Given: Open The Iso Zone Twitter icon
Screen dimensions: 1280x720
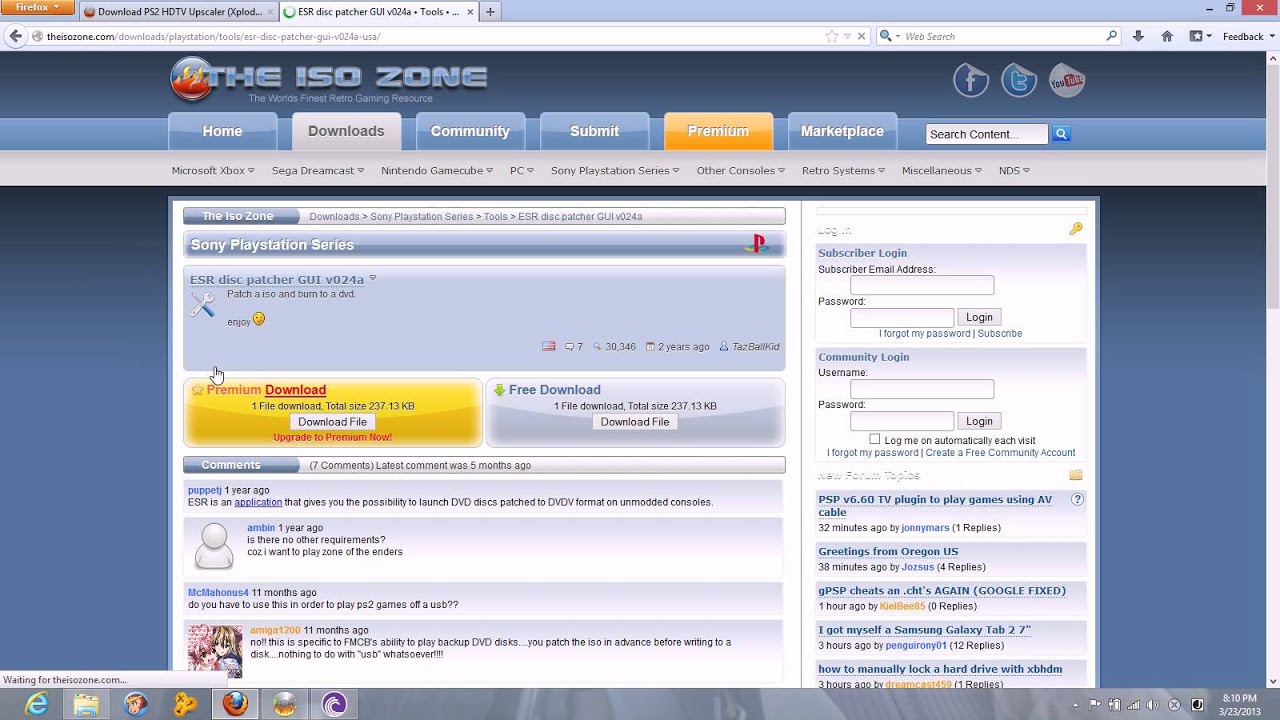Looking at the screenshot, I should pos(1019,81).
